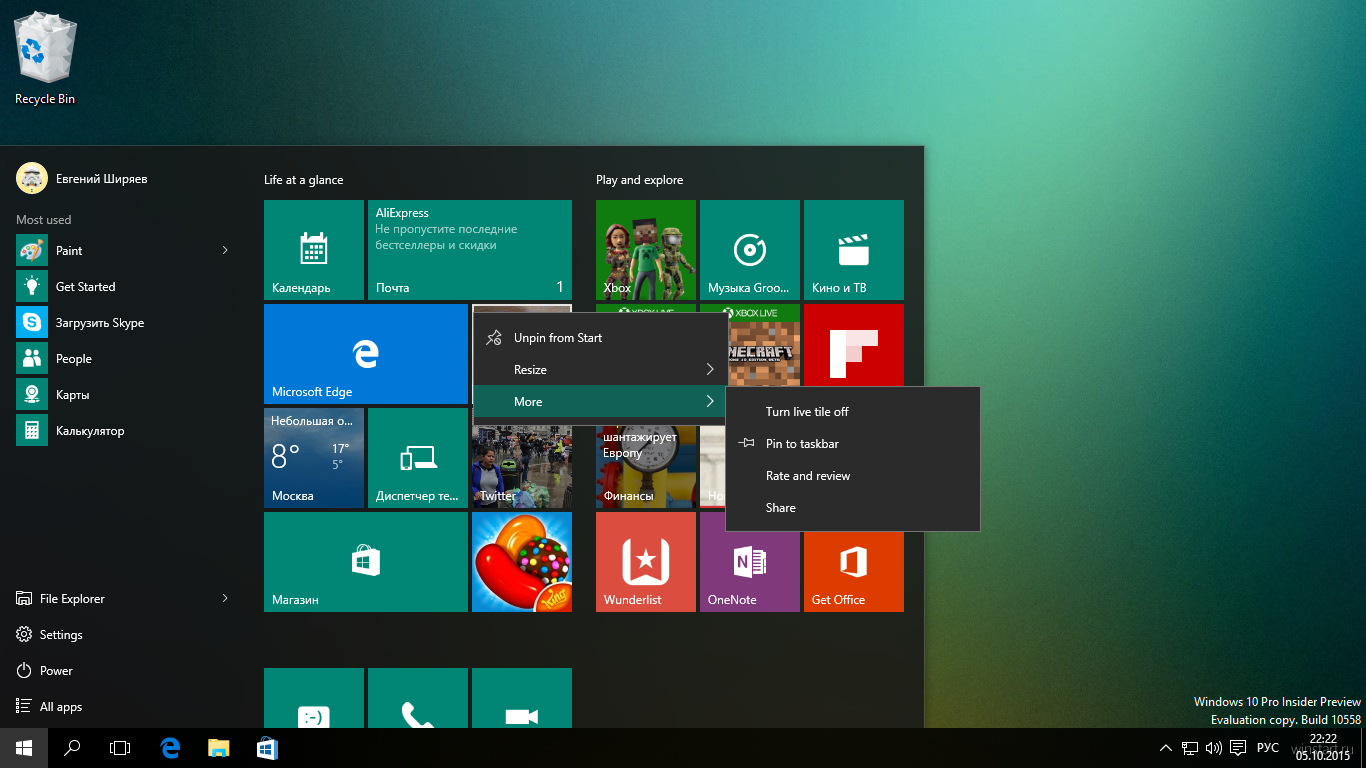Launch the OneNote tile
This screenshot has width=1366, height=768.
[x=750, y=570]
